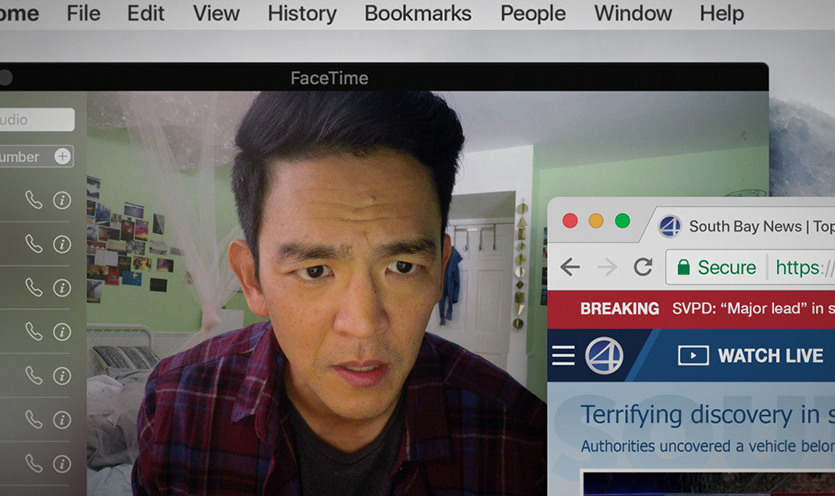Screen dimensions: 835x496
Task: Go back in the browser
Action: 570,266
